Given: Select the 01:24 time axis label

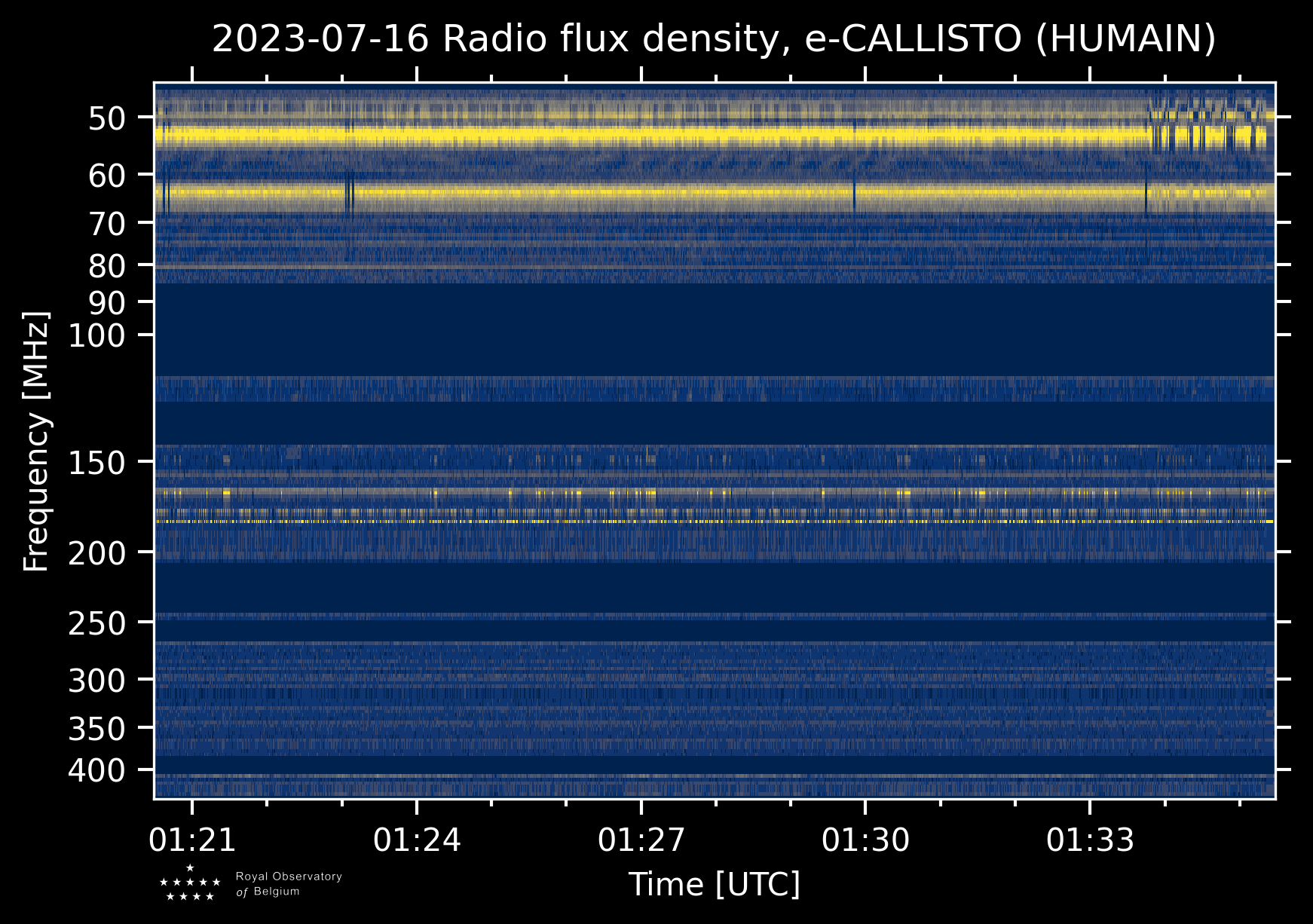Looking at the screenshot, I should pyautogui.click(x=417, y=840).
